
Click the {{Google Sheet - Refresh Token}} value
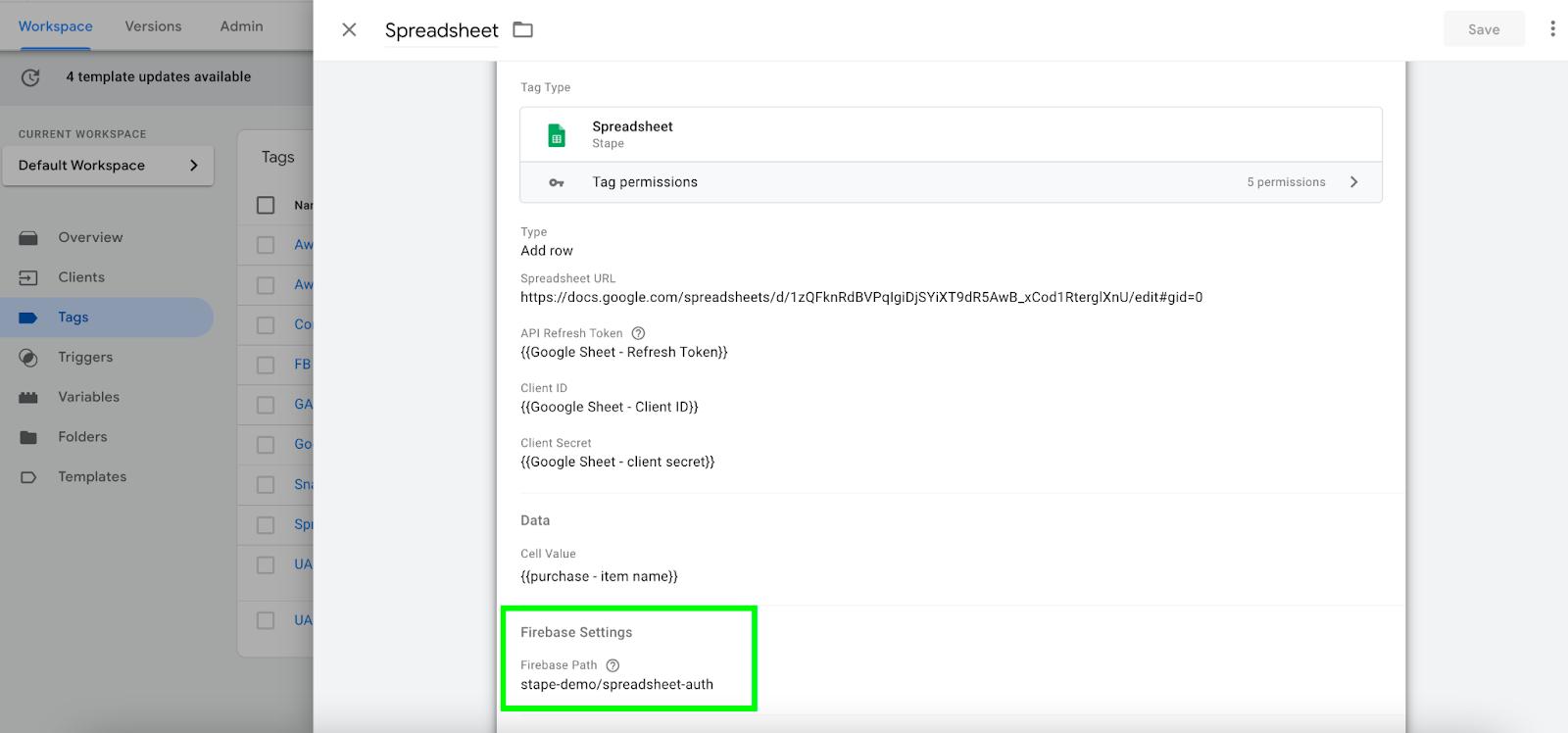pyautogui.click(x=624, y=352)
